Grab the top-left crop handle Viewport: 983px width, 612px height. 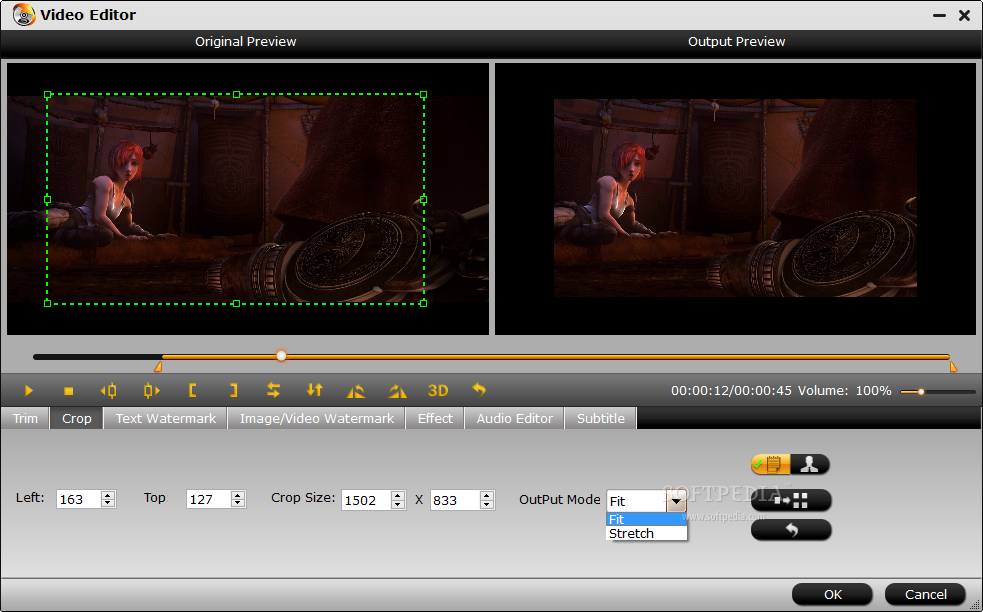pyautogui.click(x=48, y=95)
